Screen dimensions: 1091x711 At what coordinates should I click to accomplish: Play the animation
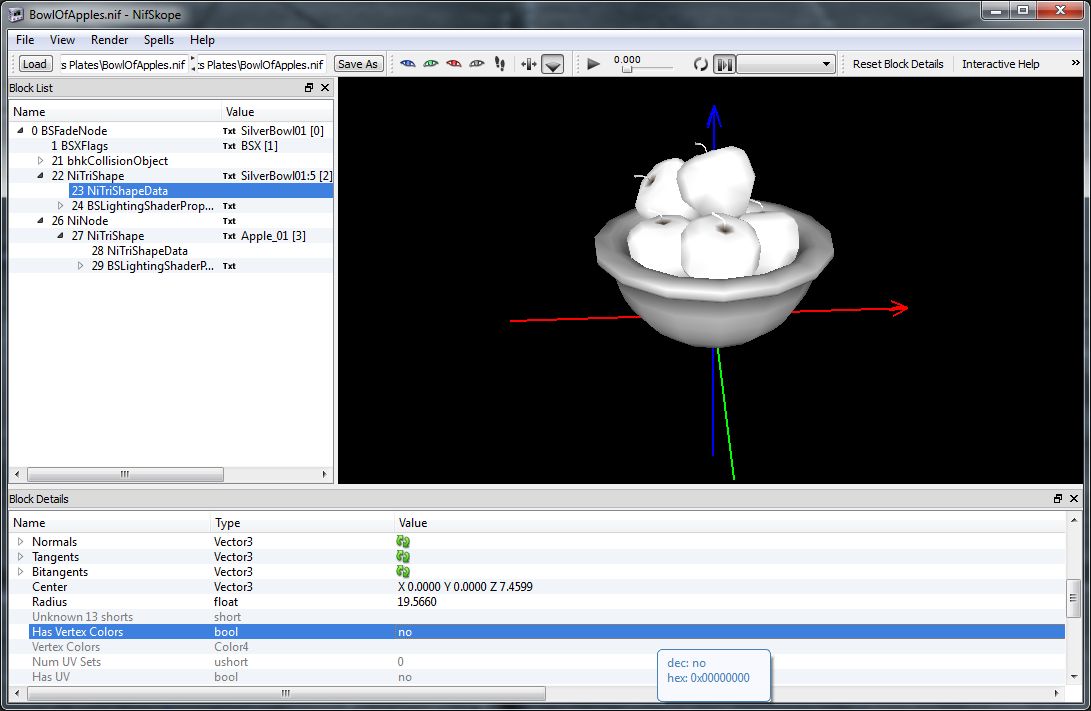(x=594, y=64)
